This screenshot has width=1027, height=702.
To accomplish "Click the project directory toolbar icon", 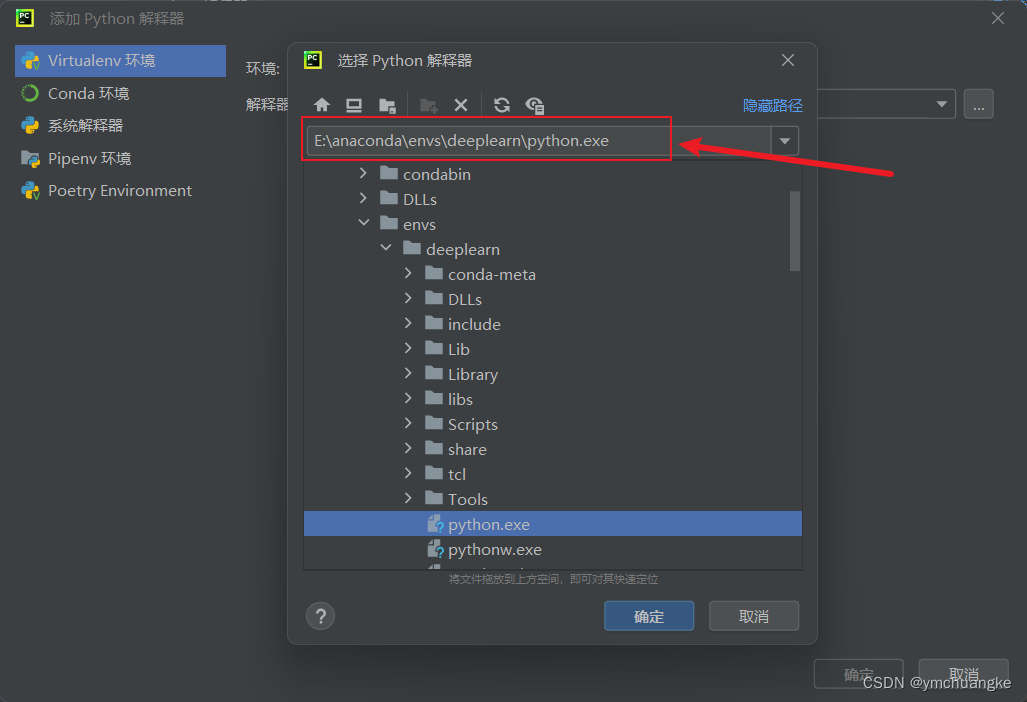I will point(387,105).
